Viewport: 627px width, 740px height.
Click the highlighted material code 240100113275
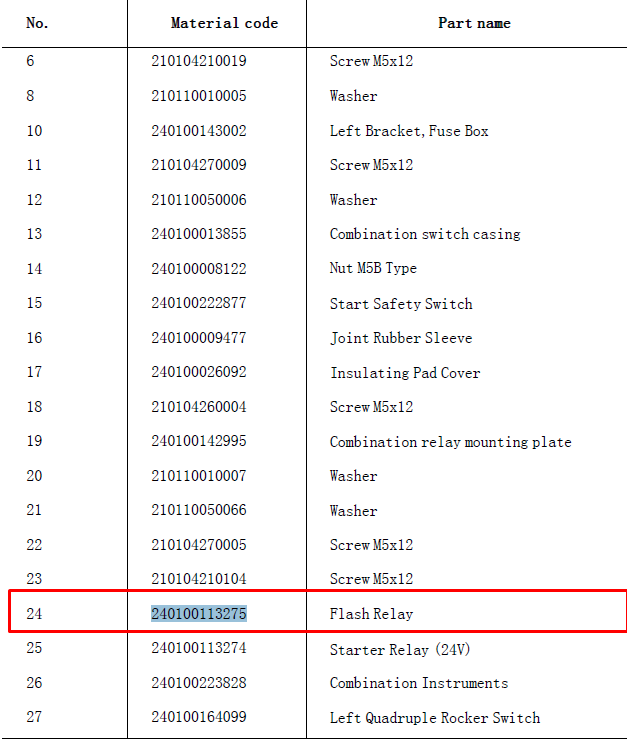pos(199,614)
